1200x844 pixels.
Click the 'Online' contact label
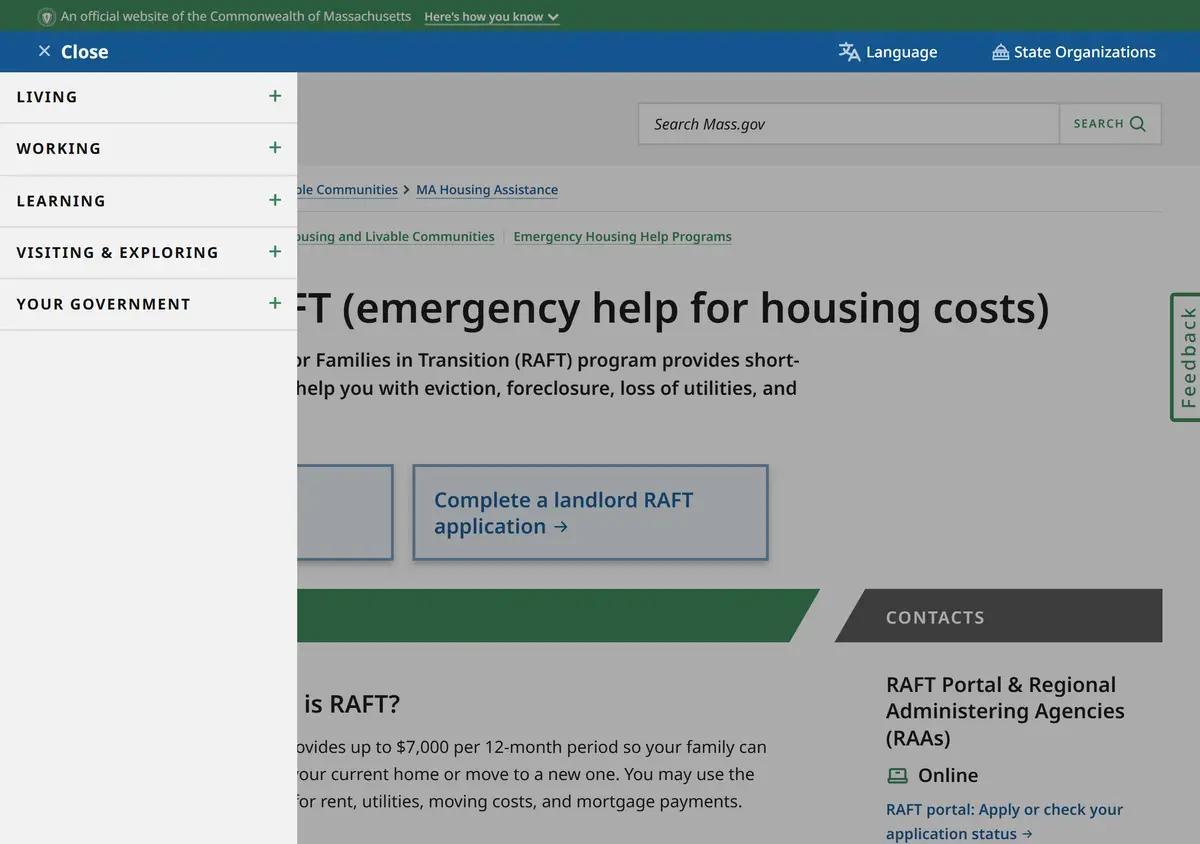[948, 775]
